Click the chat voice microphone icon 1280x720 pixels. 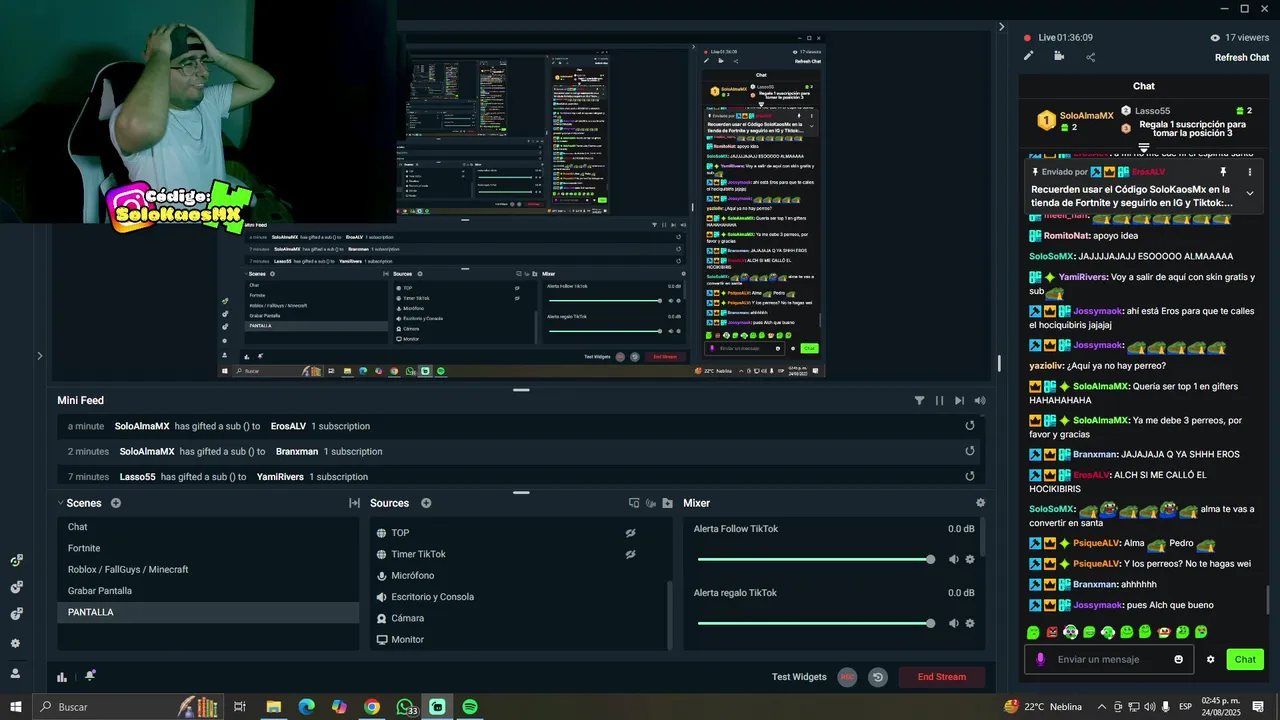pos(1040,659)
